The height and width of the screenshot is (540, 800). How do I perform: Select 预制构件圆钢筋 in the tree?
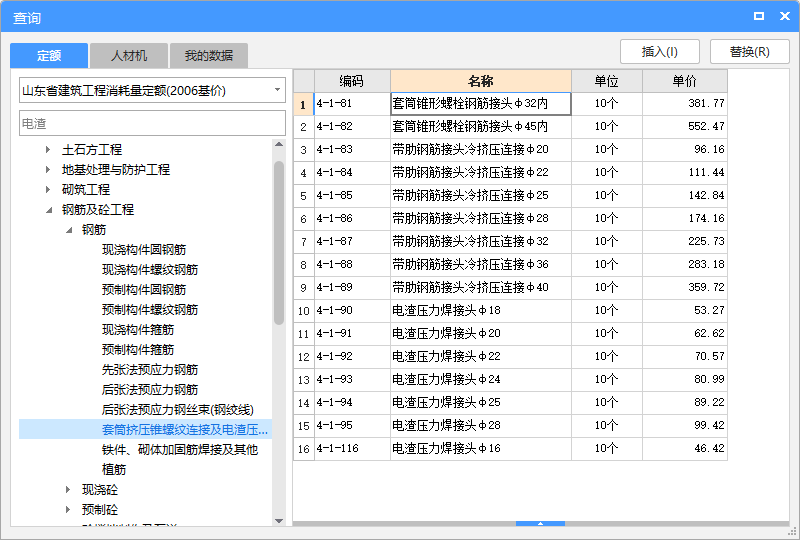coord(144,289)
